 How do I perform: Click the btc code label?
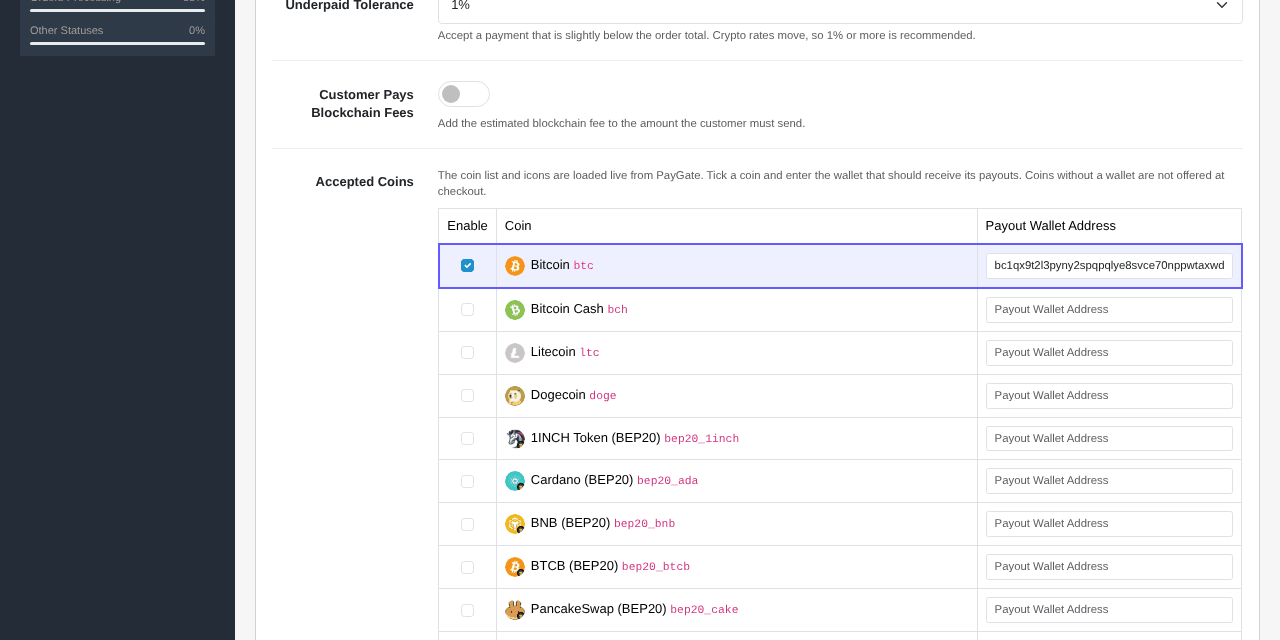pyautogui.click(x=584, y=266)
